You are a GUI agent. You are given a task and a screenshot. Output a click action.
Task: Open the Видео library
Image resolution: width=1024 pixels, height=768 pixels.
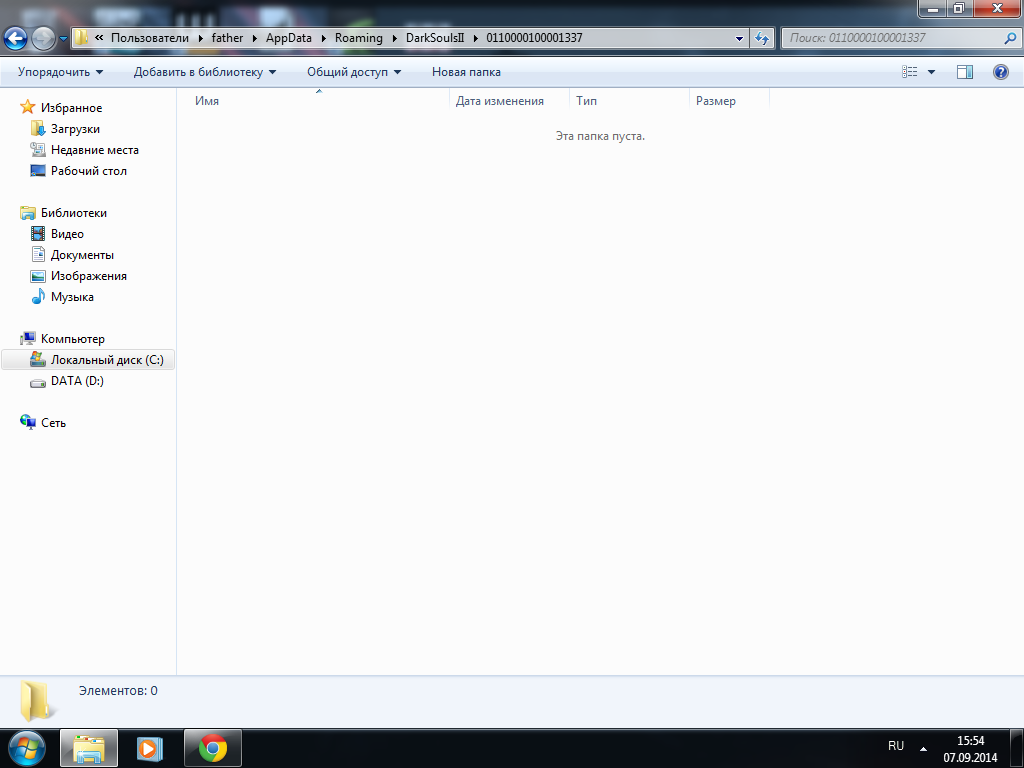(x=67, y=233)
